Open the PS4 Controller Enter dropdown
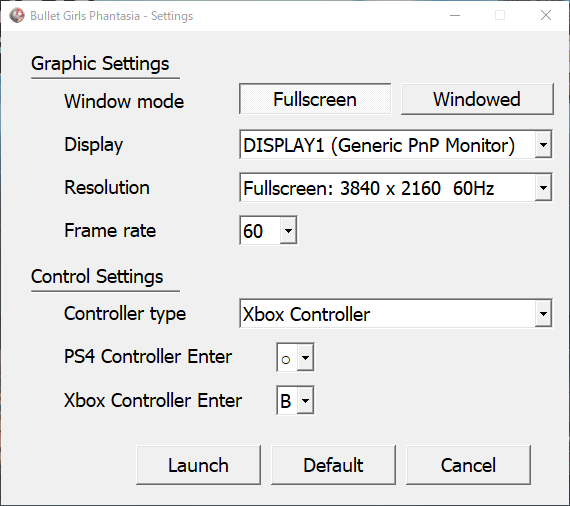The image size is (570, 506). pyautogui.click(x=295, y=357)
